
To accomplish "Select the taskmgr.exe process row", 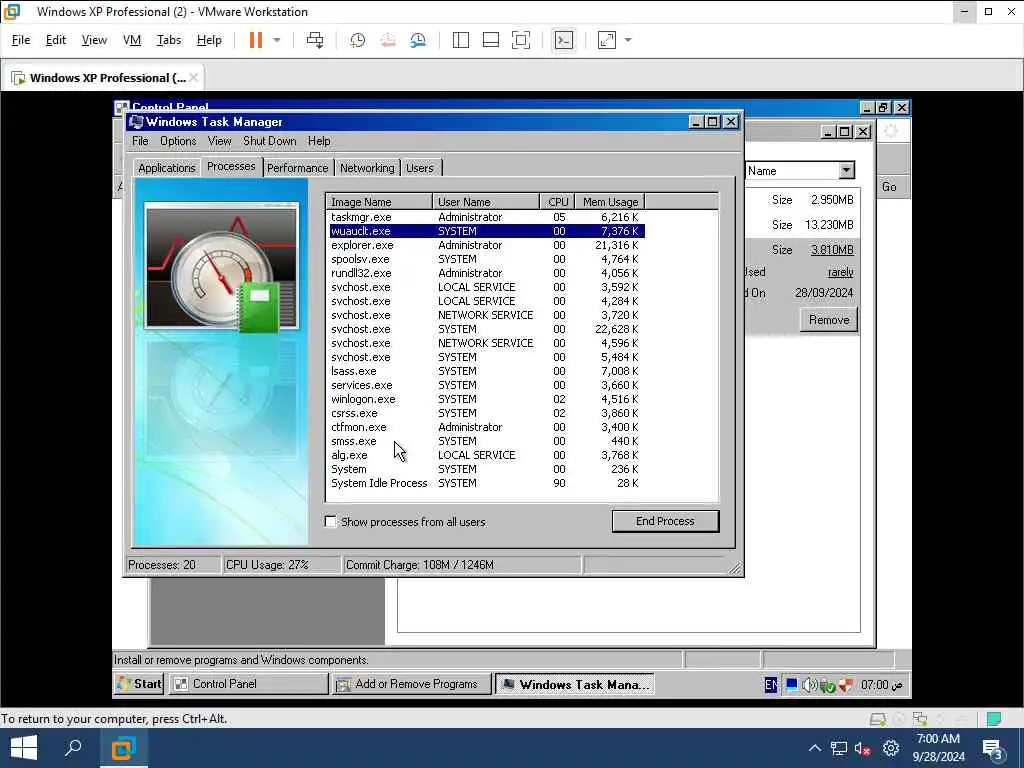I will pos(486,217).
